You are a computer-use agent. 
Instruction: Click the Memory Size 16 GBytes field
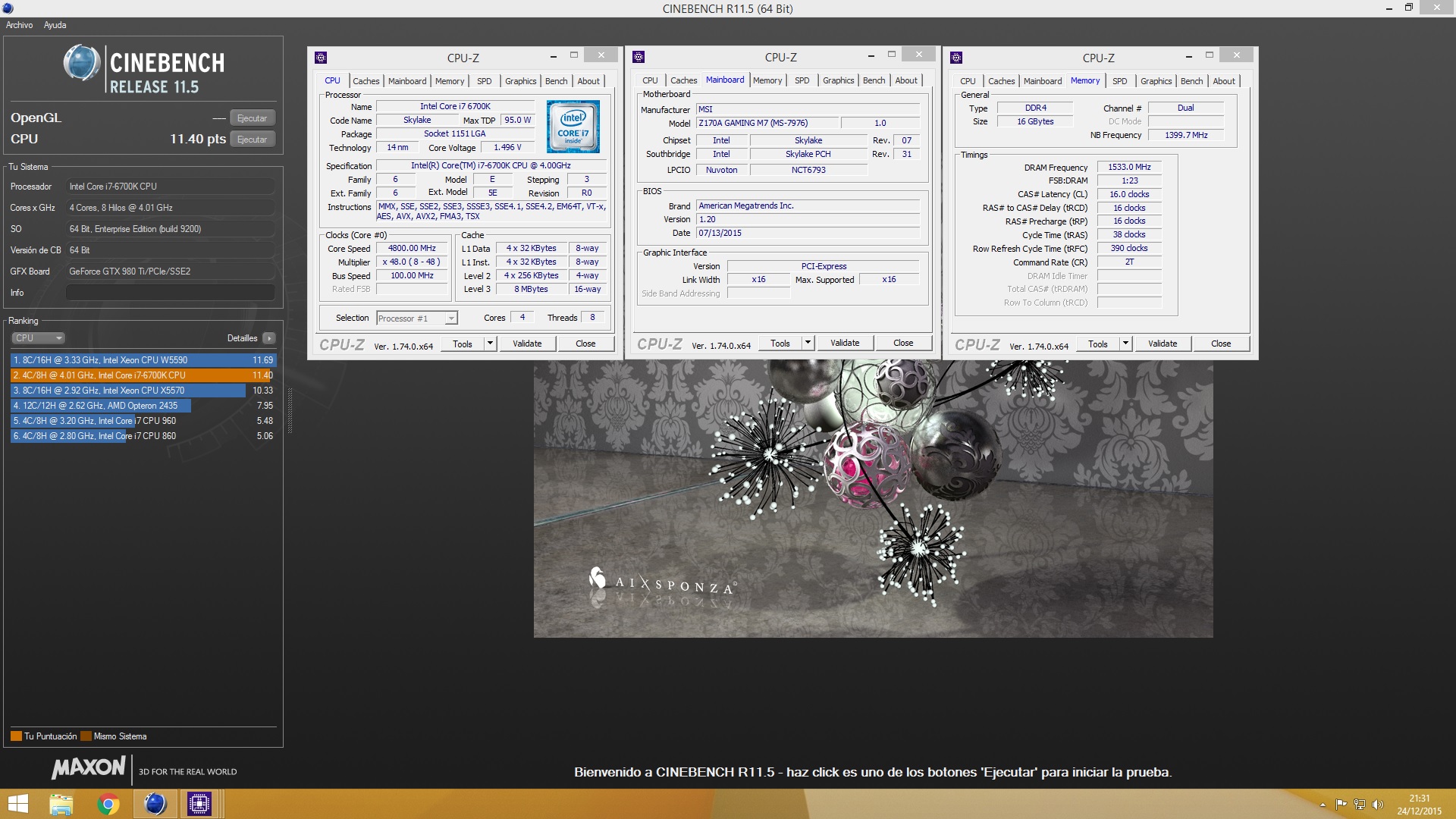tap(1035, 122)
